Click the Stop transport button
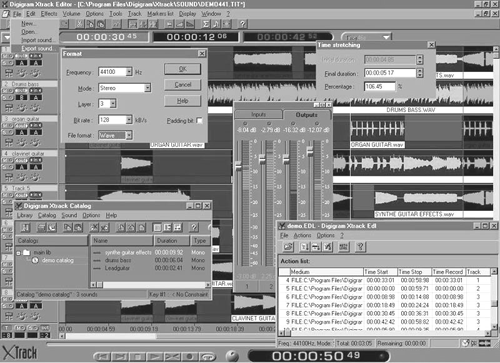The width and height of the screenshot is (500, 363). tap(137, 357)
